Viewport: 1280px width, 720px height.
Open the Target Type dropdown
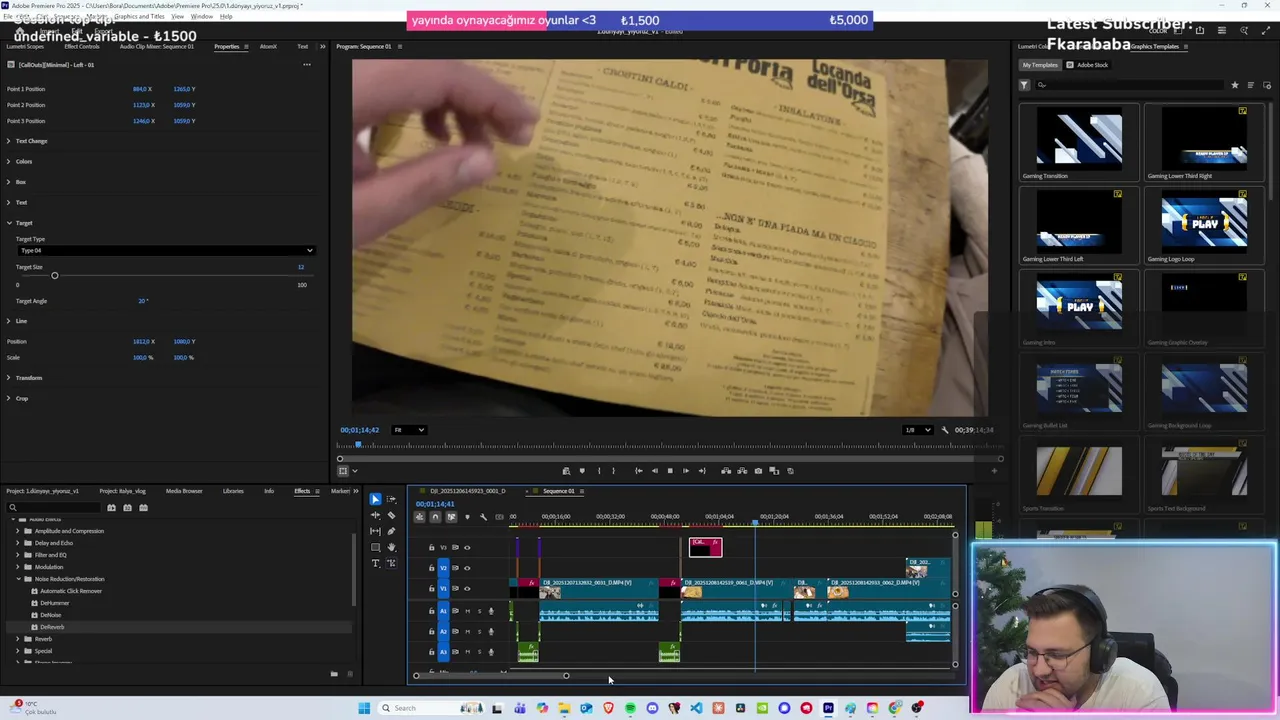pos(165,250)
